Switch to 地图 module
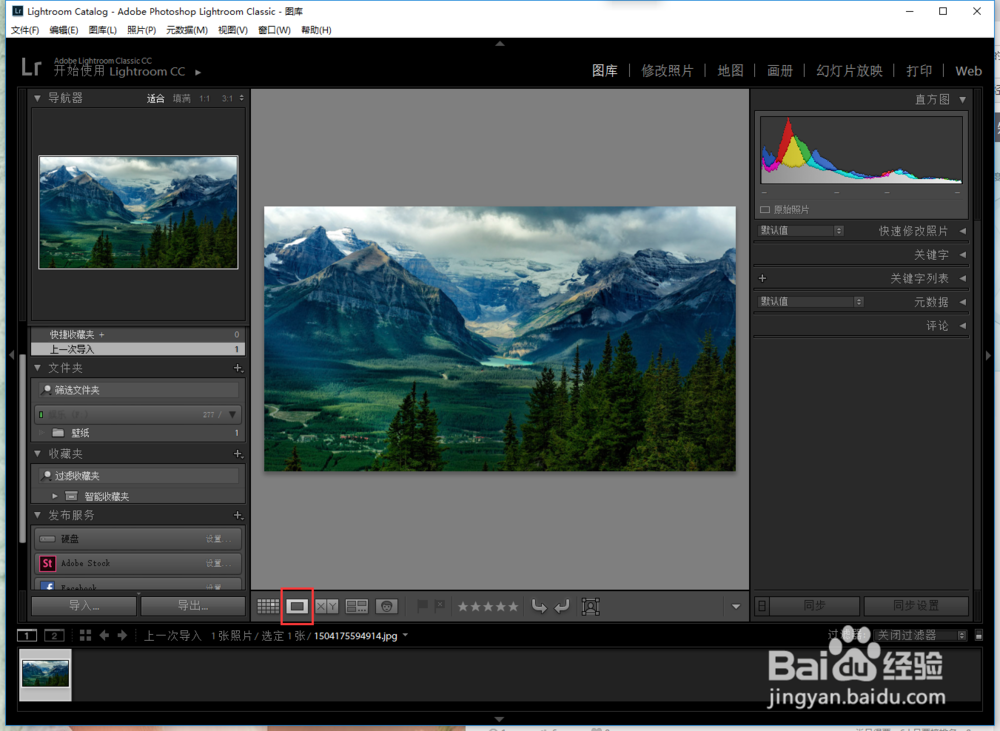This screenshot has width=1000, height=731. (730, 71)
